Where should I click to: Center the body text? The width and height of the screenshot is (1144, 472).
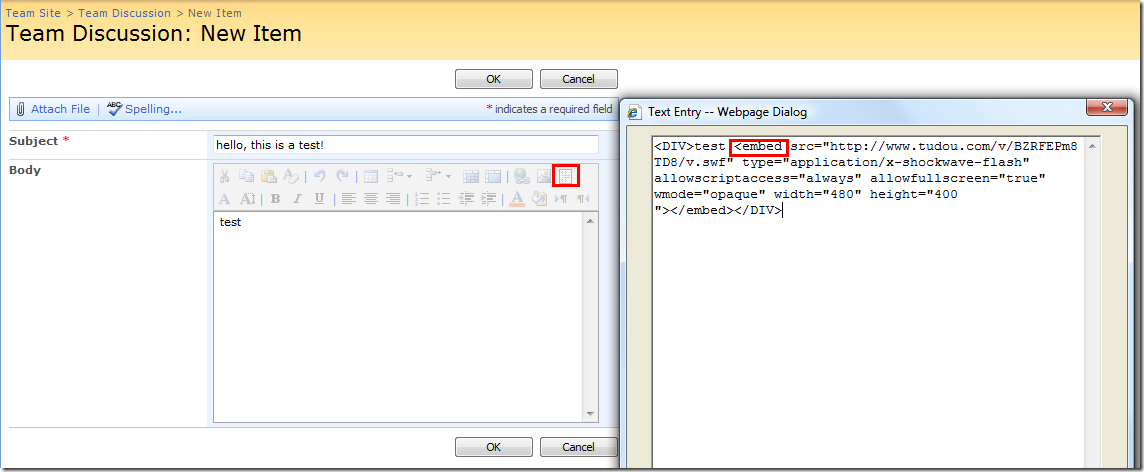tap(371, 198)
